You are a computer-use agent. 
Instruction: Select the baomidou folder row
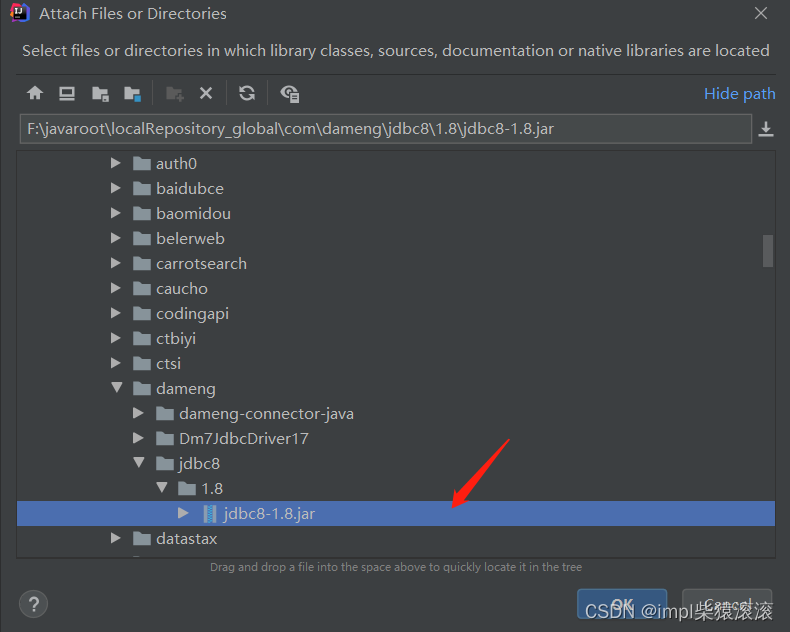tap(396, 214)
